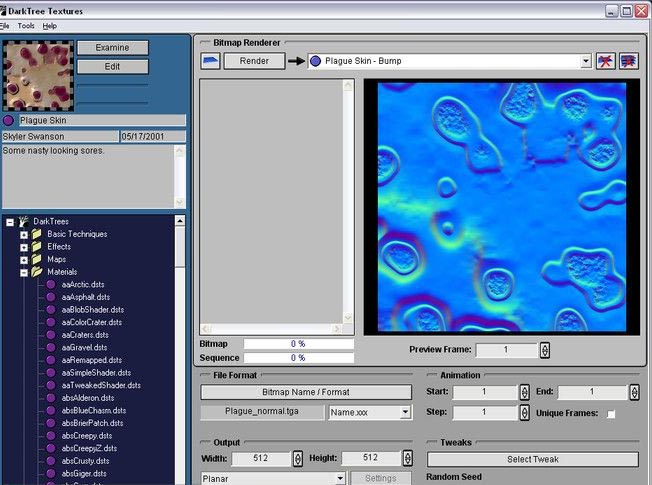Image resolution: width=652 pixels, height=485 pixels.
Task: Click the Maps folder icon
Action: (x=37, y=259)
